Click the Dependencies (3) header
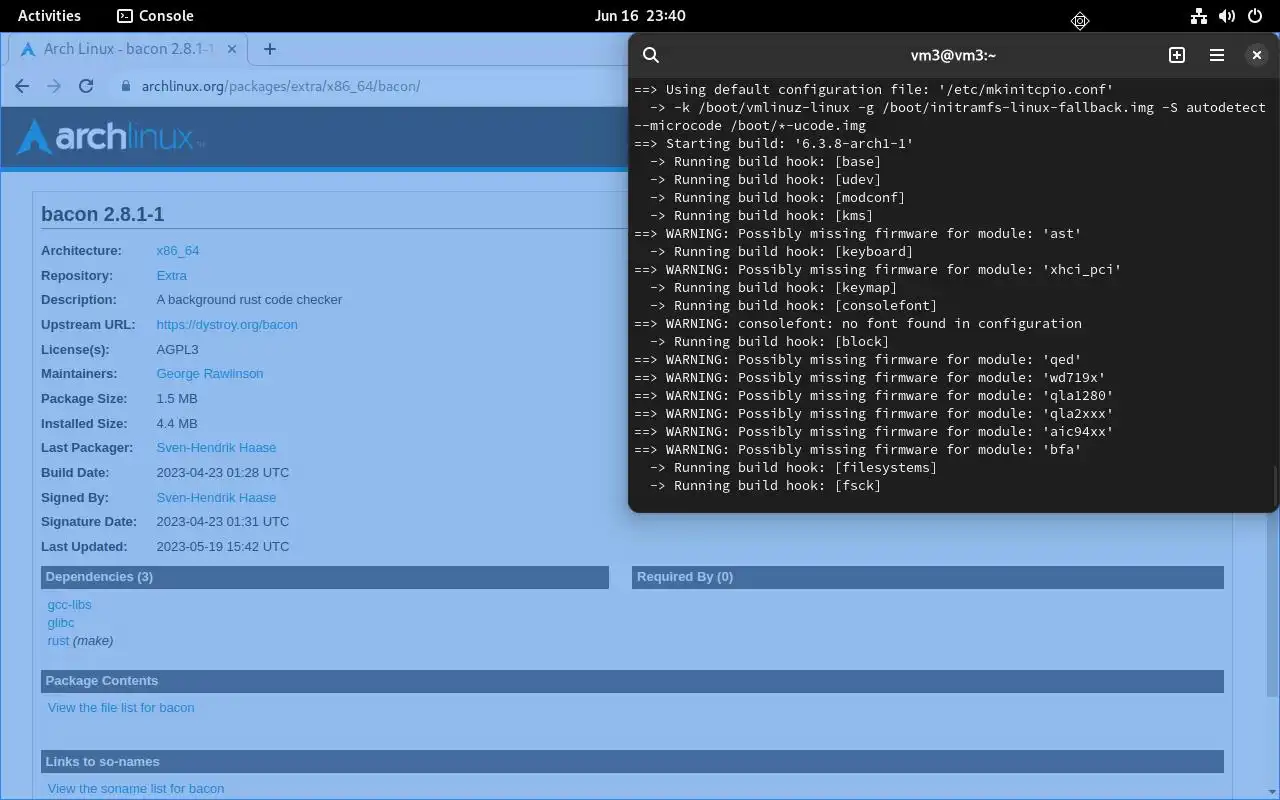 tap(325, 577)
